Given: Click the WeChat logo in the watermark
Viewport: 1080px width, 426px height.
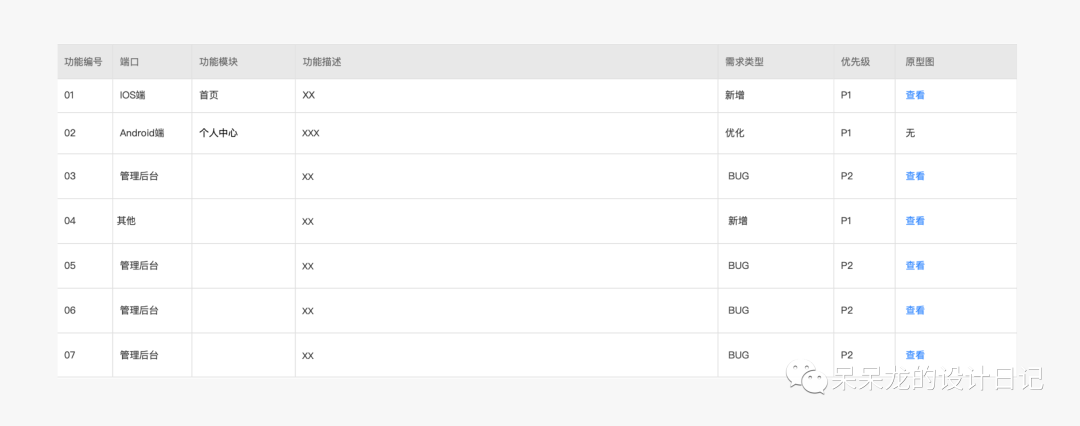Looking at the screenshot, I should click(x=808, y=379).
